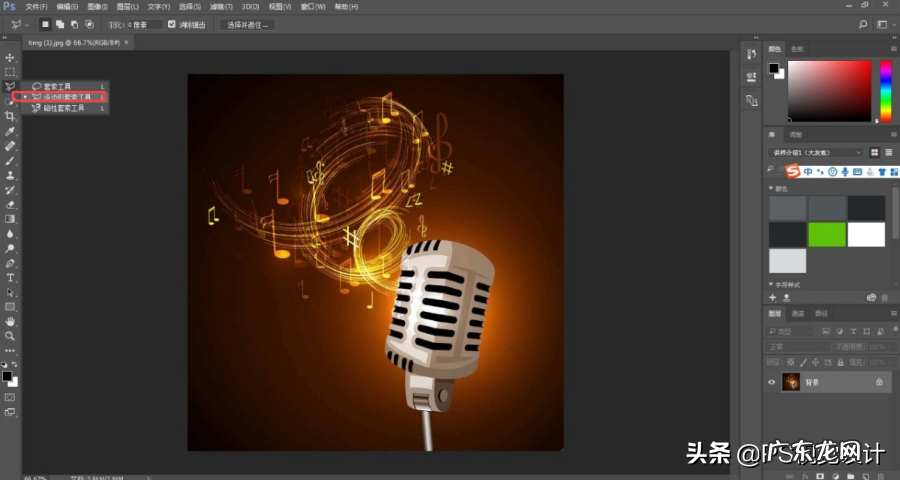Pick the green swatch in library
The image size is (900, 480).
(x=827, y=234)
